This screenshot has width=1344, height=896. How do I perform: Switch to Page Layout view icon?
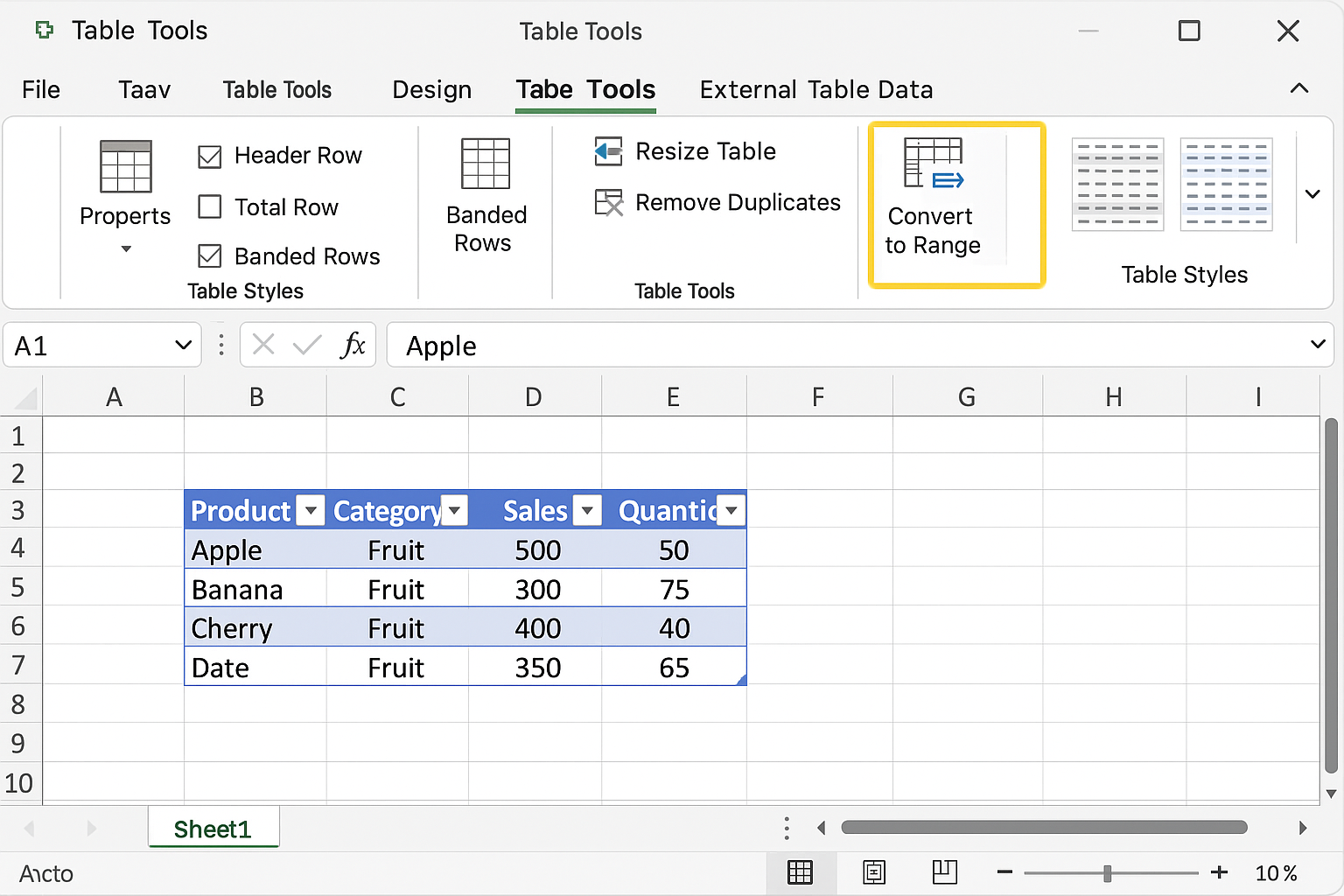[873, 872]
